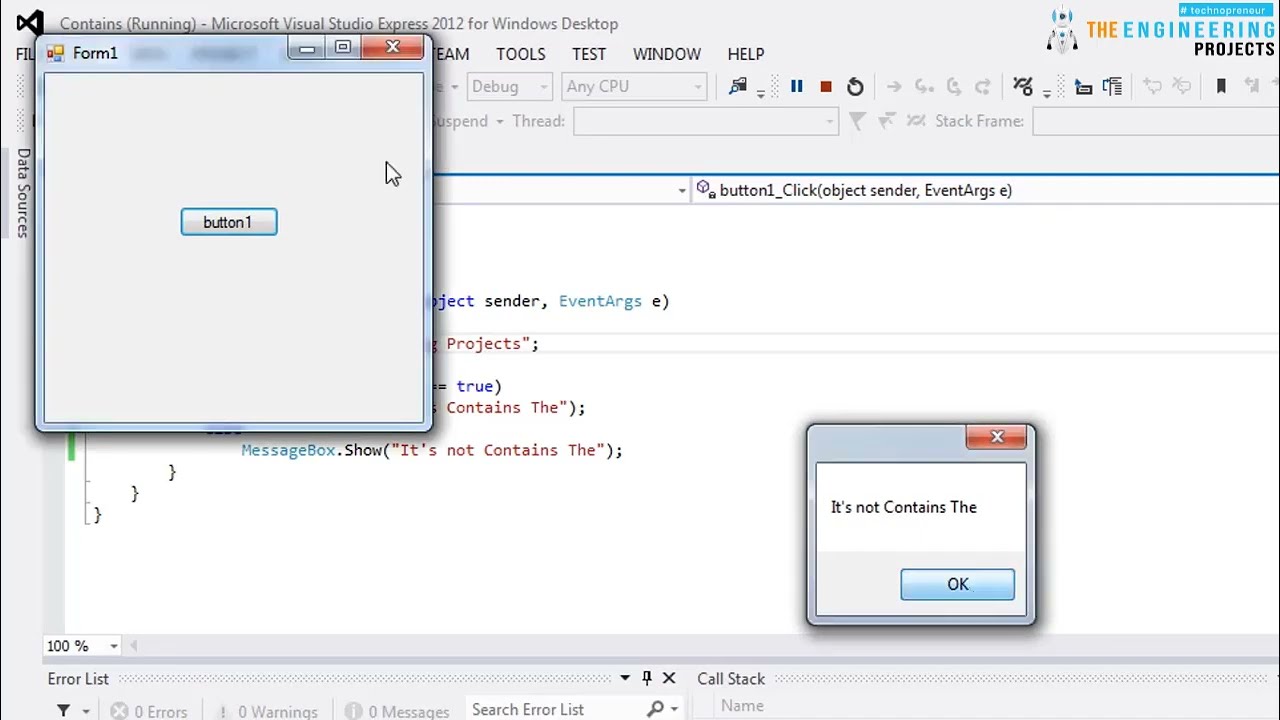1280x720 pixels.
Task: Click the EventArgs type in code
Action: point(600,301)
